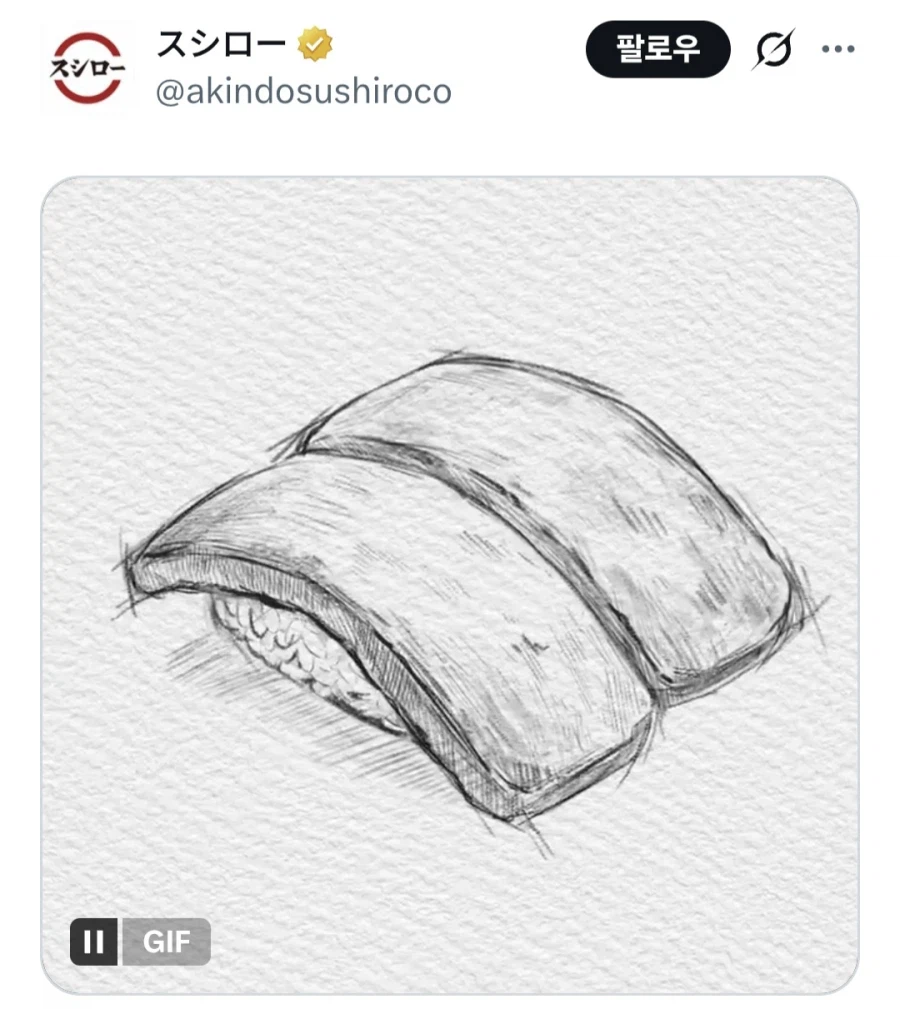Pause the playing GIF
Image resolution: width=900 pixels, height=1009 pixels.
[x=94, y=941]
